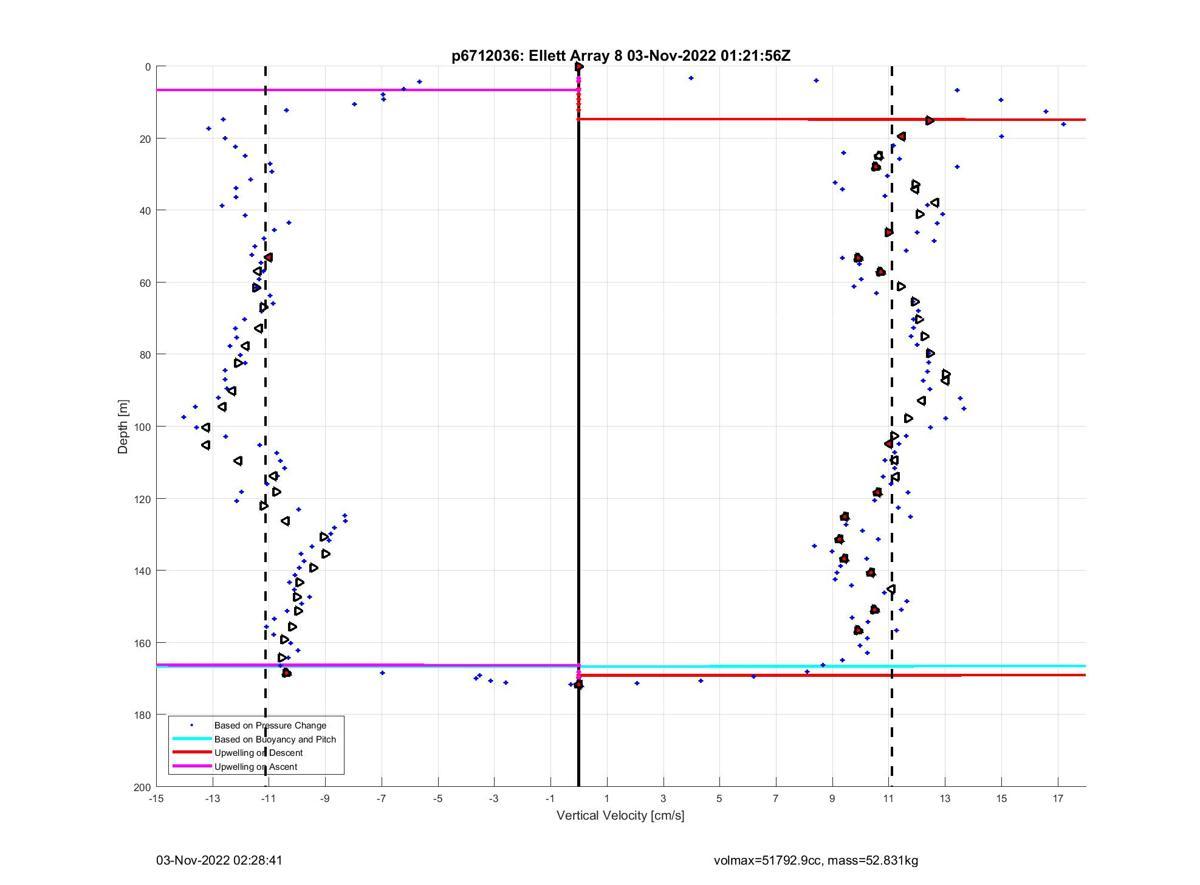Screen dimensions: 1200x885
Task: Click the cyan line sample in the legend
Action: click(x=191, y=739)
